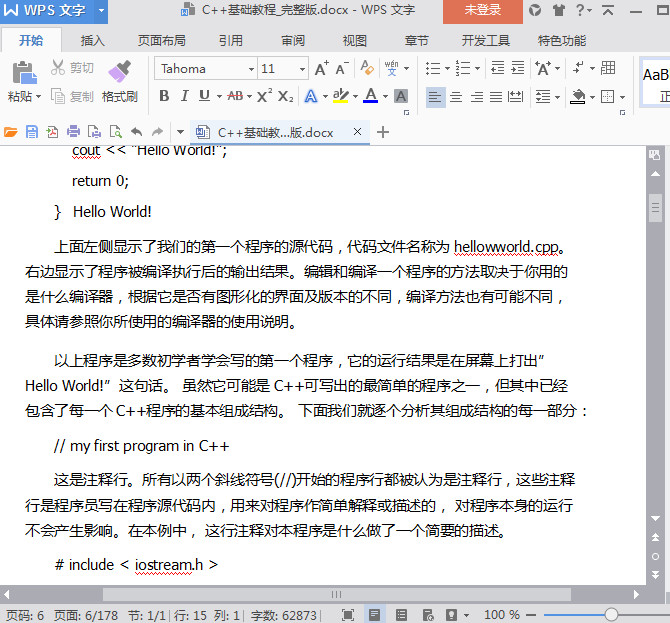Click the 未登录 (Not logged in) button
The height and width of the screenshot is (623, 670).
coord(483,11)
